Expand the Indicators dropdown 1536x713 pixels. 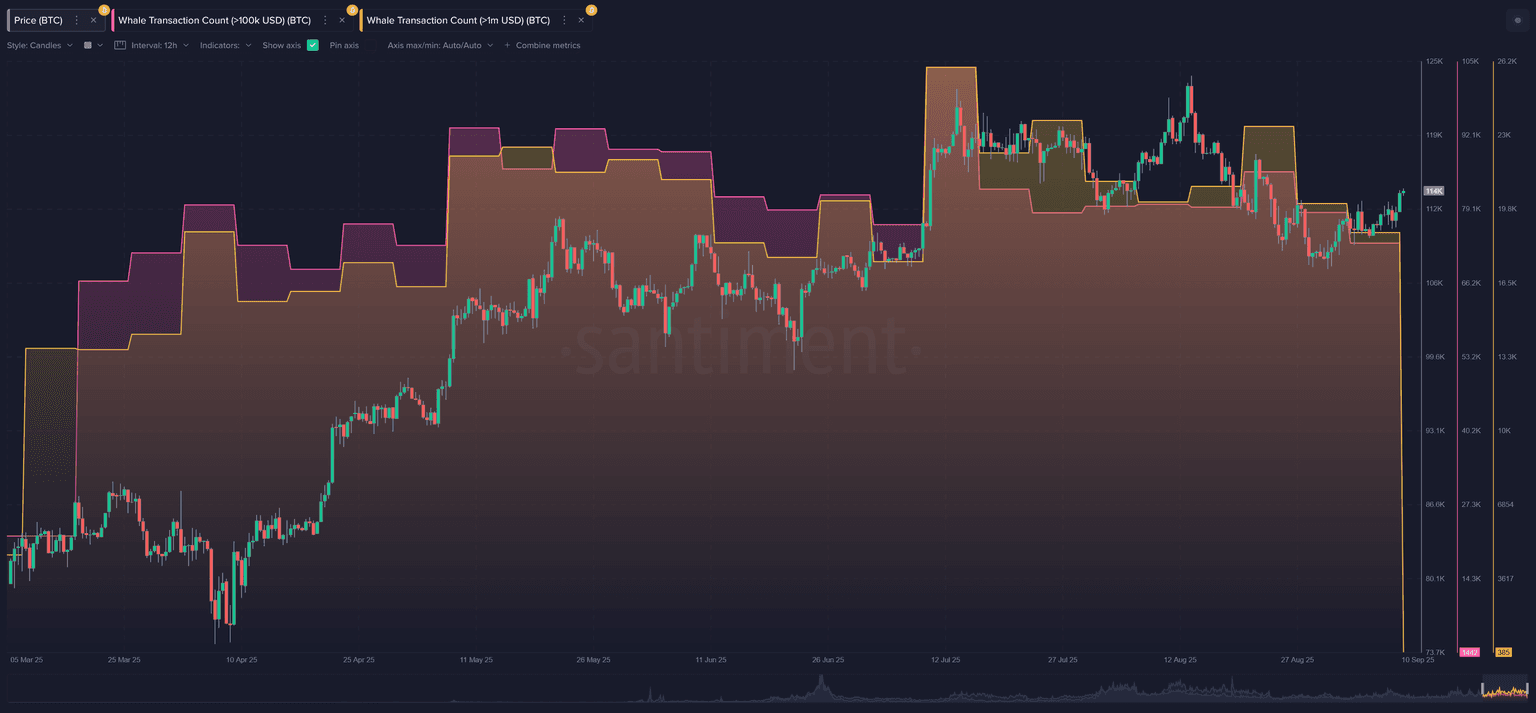pyautogui.click(x=225, y=45)
